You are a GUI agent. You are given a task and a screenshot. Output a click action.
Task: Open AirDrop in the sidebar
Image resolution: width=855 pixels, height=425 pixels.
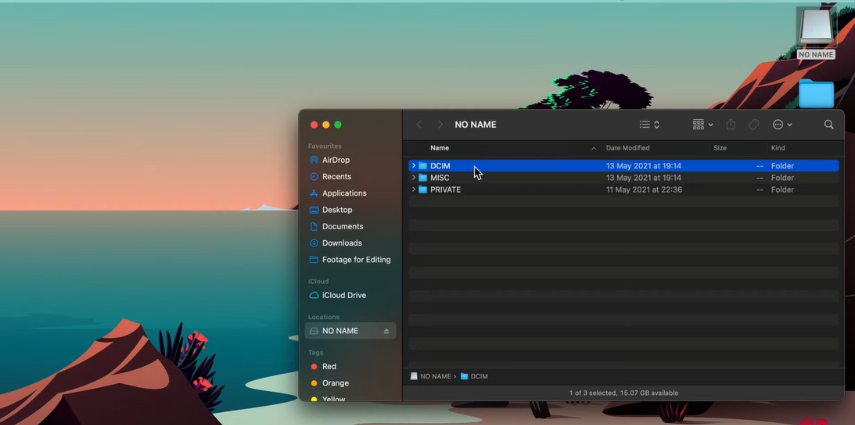coord(335,160)
